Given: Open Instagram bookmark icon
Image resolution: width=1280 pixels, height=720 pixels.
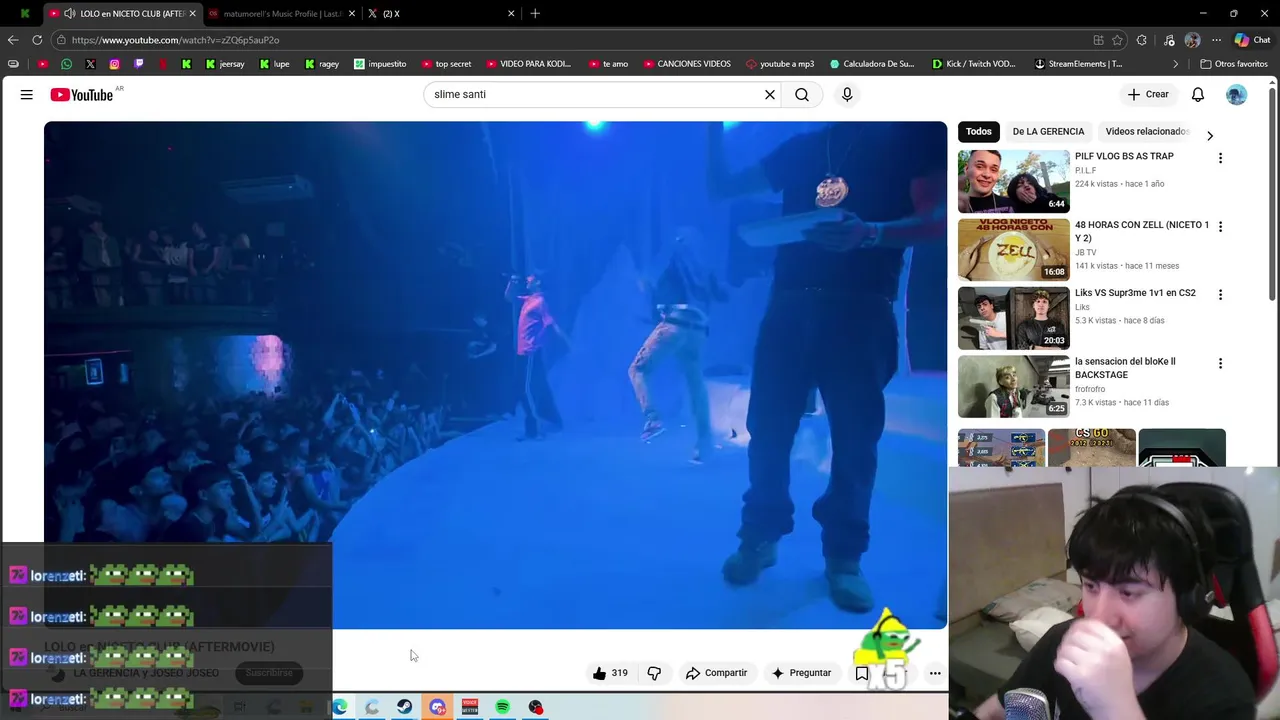Looking at the screenshot, I should tap(114, 64).
